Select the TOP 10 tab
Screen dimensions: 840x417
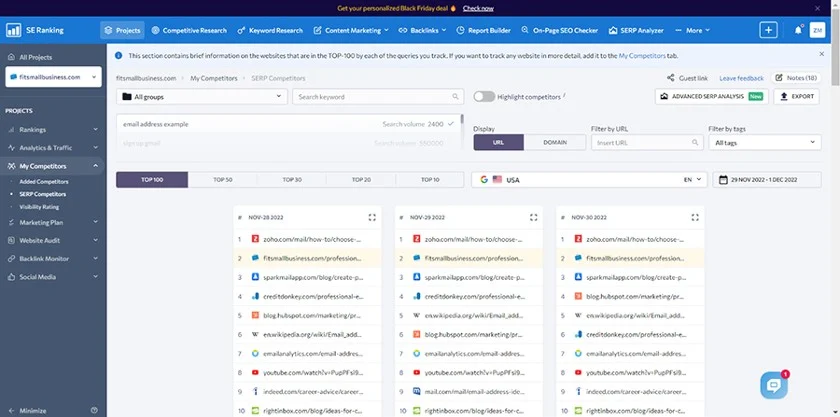coord(430,180)
